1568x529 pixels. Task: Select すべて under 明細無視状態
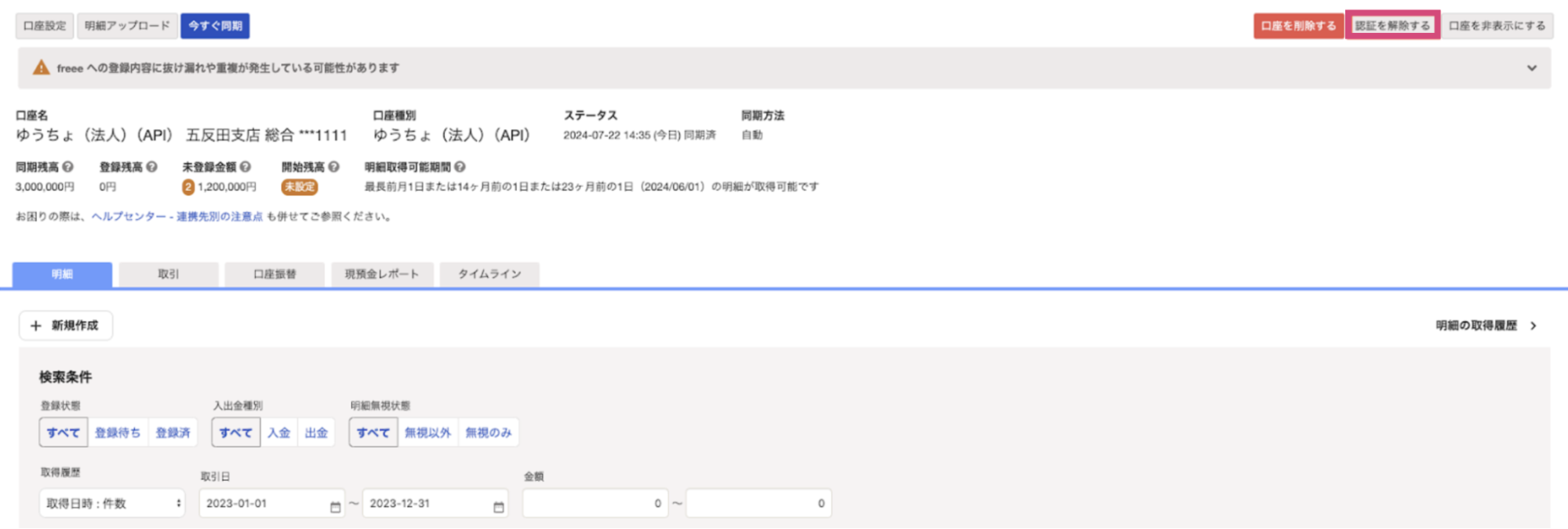(x=373, y=432)
